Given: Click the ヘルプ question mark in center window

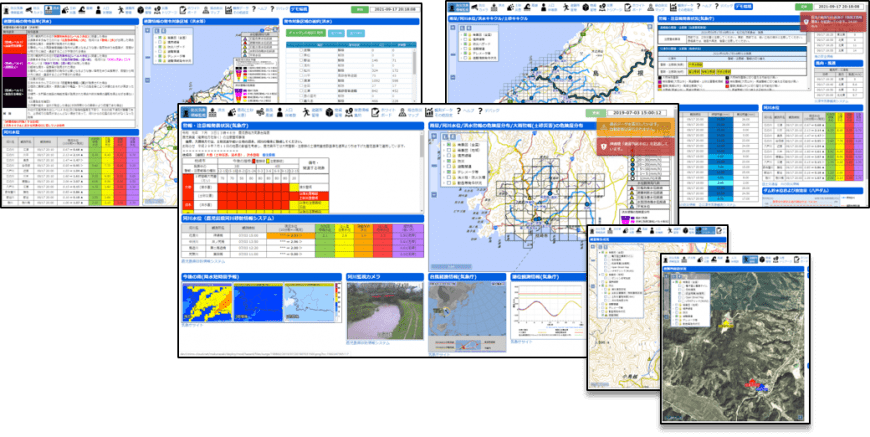Looking at the screenshot, I should pyautogui.click(x=460, y=112).
